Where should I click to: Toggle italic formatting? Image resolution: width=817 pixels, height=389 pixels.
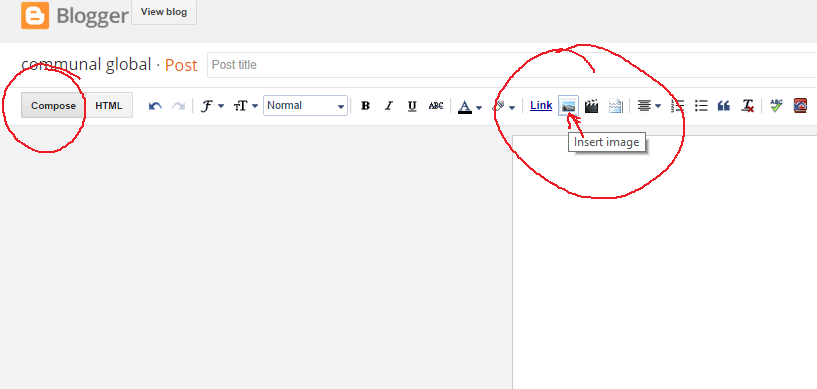pos(389,106)
